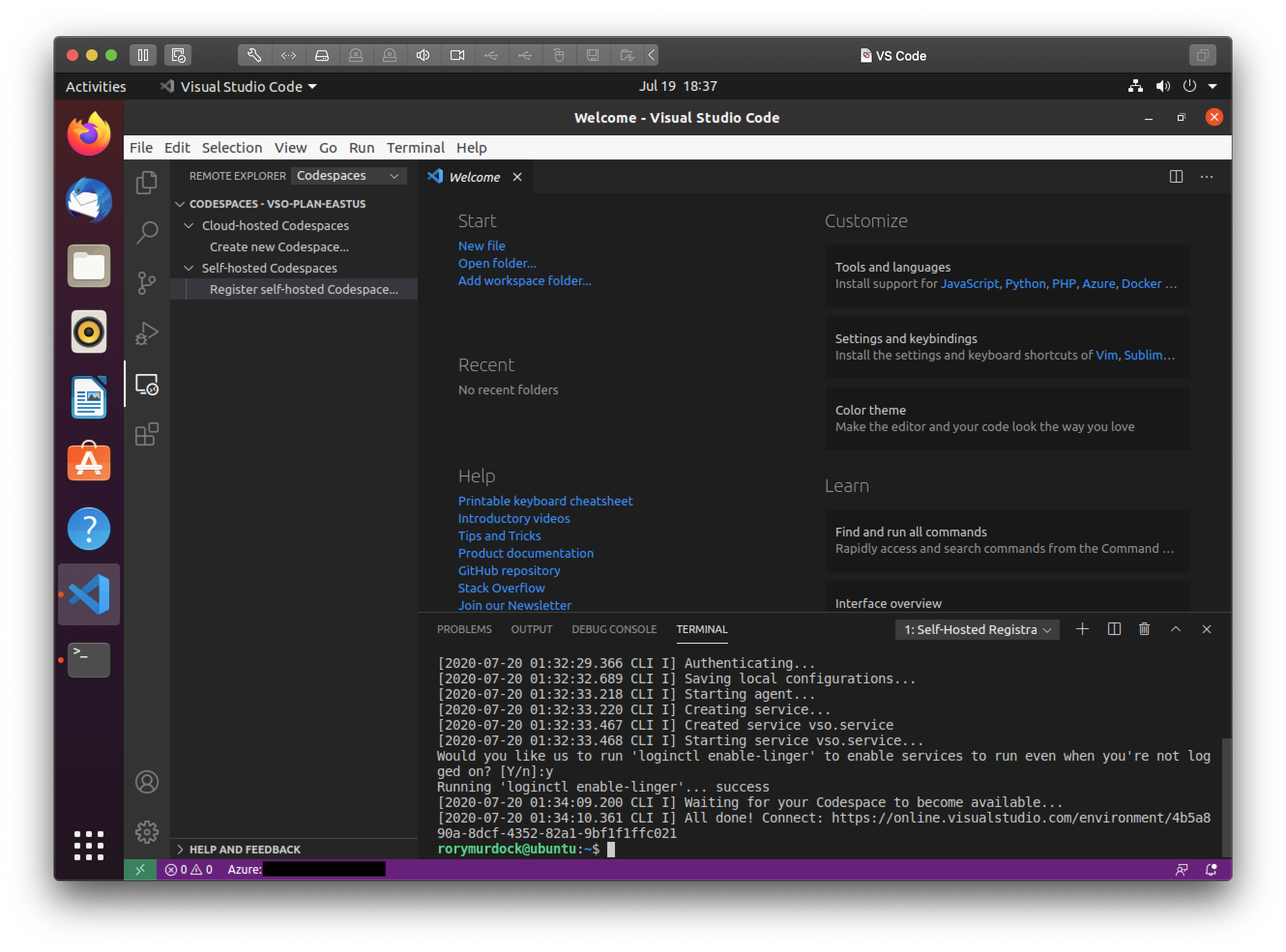Maximize terminal panel with up chevron
1286x952 pixels.
tap(1175, 629)
